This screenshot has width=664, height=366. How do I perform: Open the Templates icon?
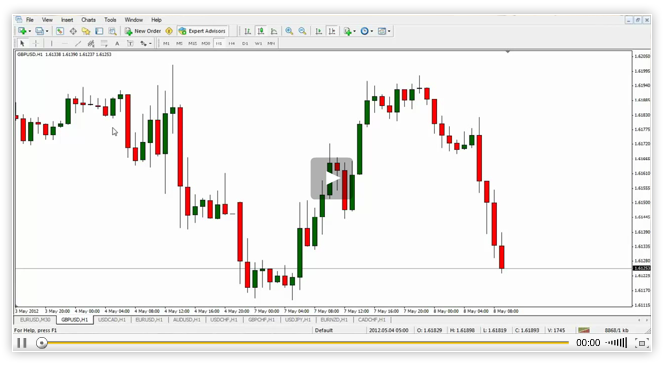pos(382,31)
